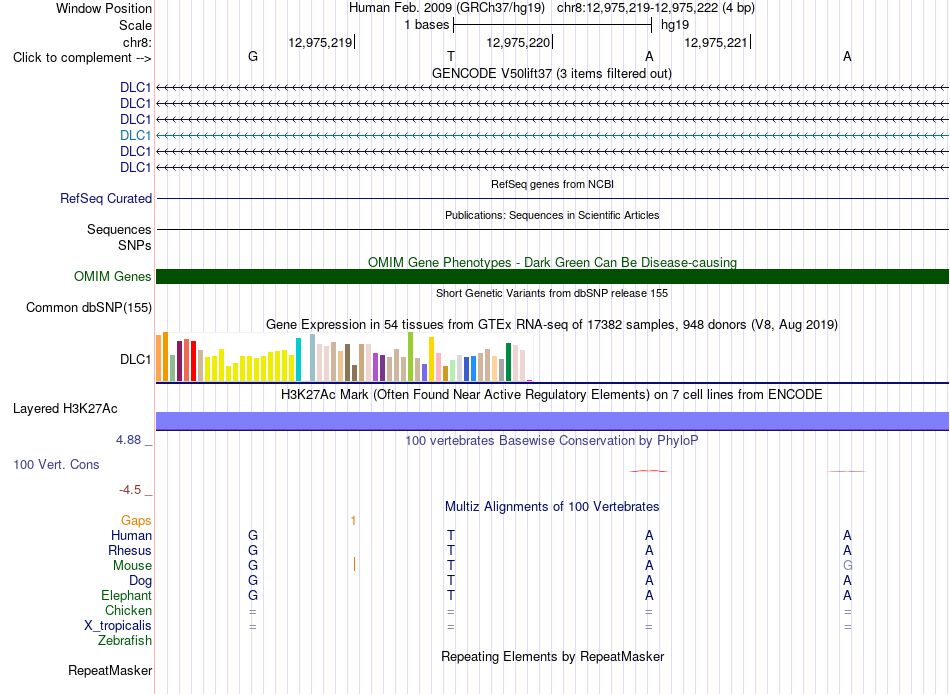Click the -4.5 PhyloP lower scale value
The height and width of the screenshot is (694, 950).
tap(130, 490)
